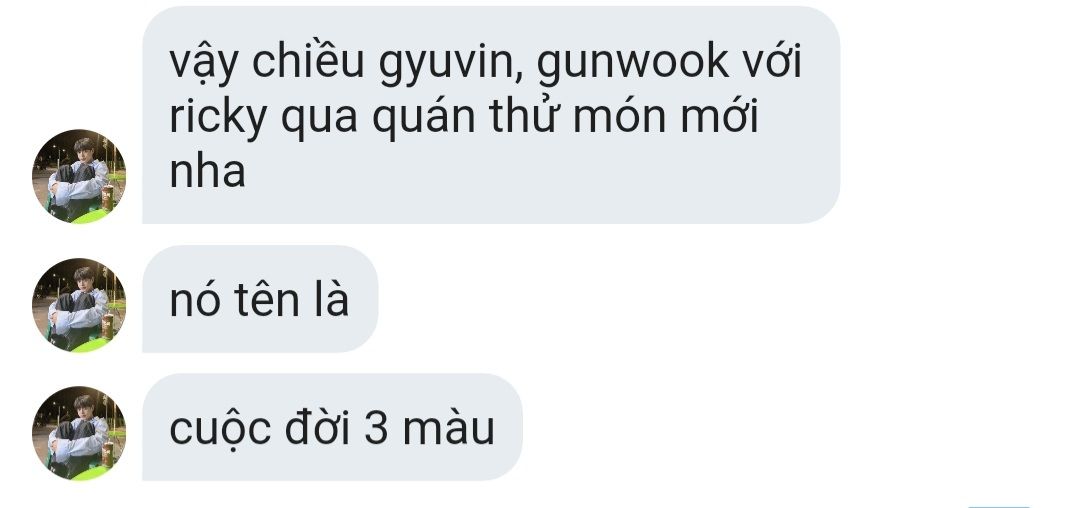Select the 'cuộc đời 3 màu' bubble
Screen dimensions: 1080x508
tap(333, 427)
